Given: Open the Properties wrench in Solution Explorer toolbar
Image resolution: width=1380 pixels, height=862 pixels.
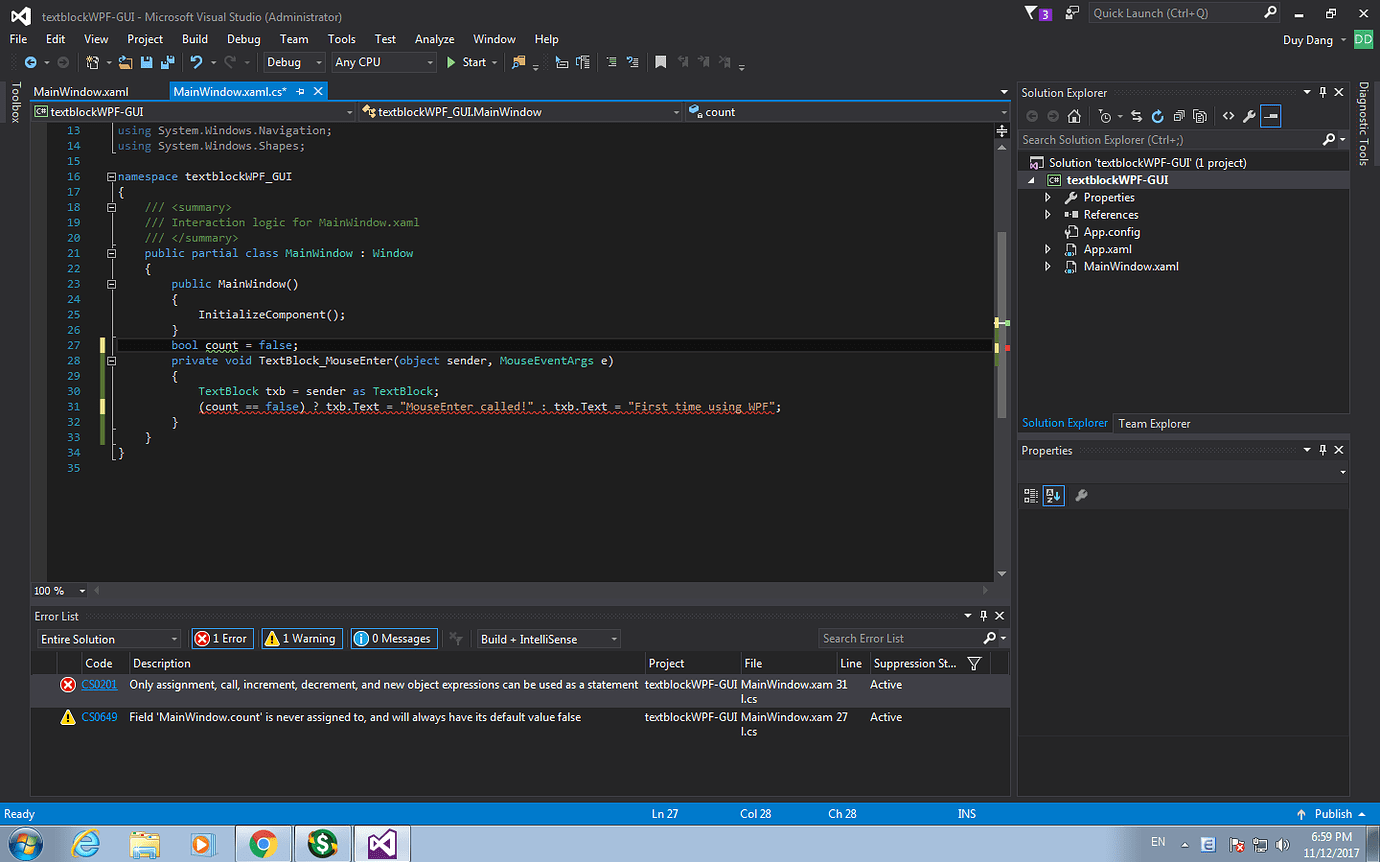Looking at the screenshot, I should click(1249, 116).
